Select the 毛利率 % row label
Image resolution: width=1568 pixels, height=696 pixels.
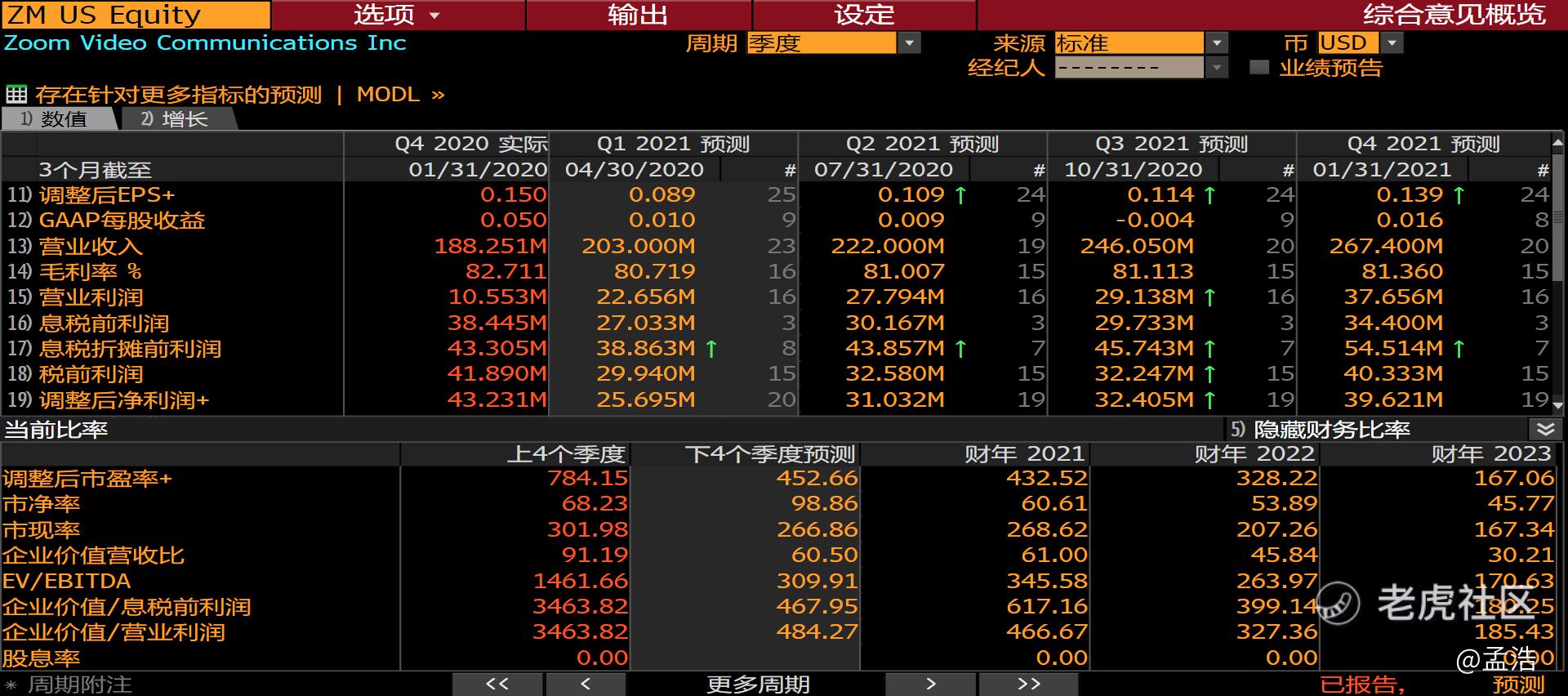click(91, 271)
